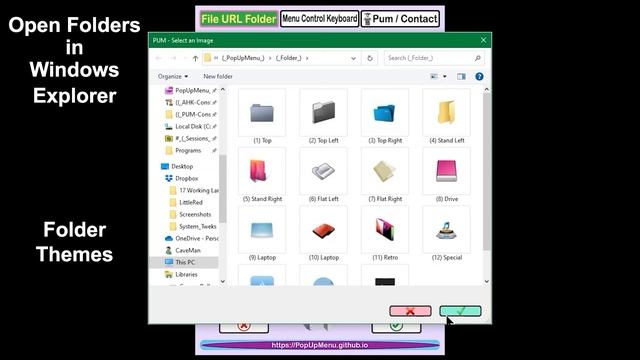This screenshot has width=640, height=360.
Task: Open PopUpMenu_ quick access item
Action: point(190,91)
